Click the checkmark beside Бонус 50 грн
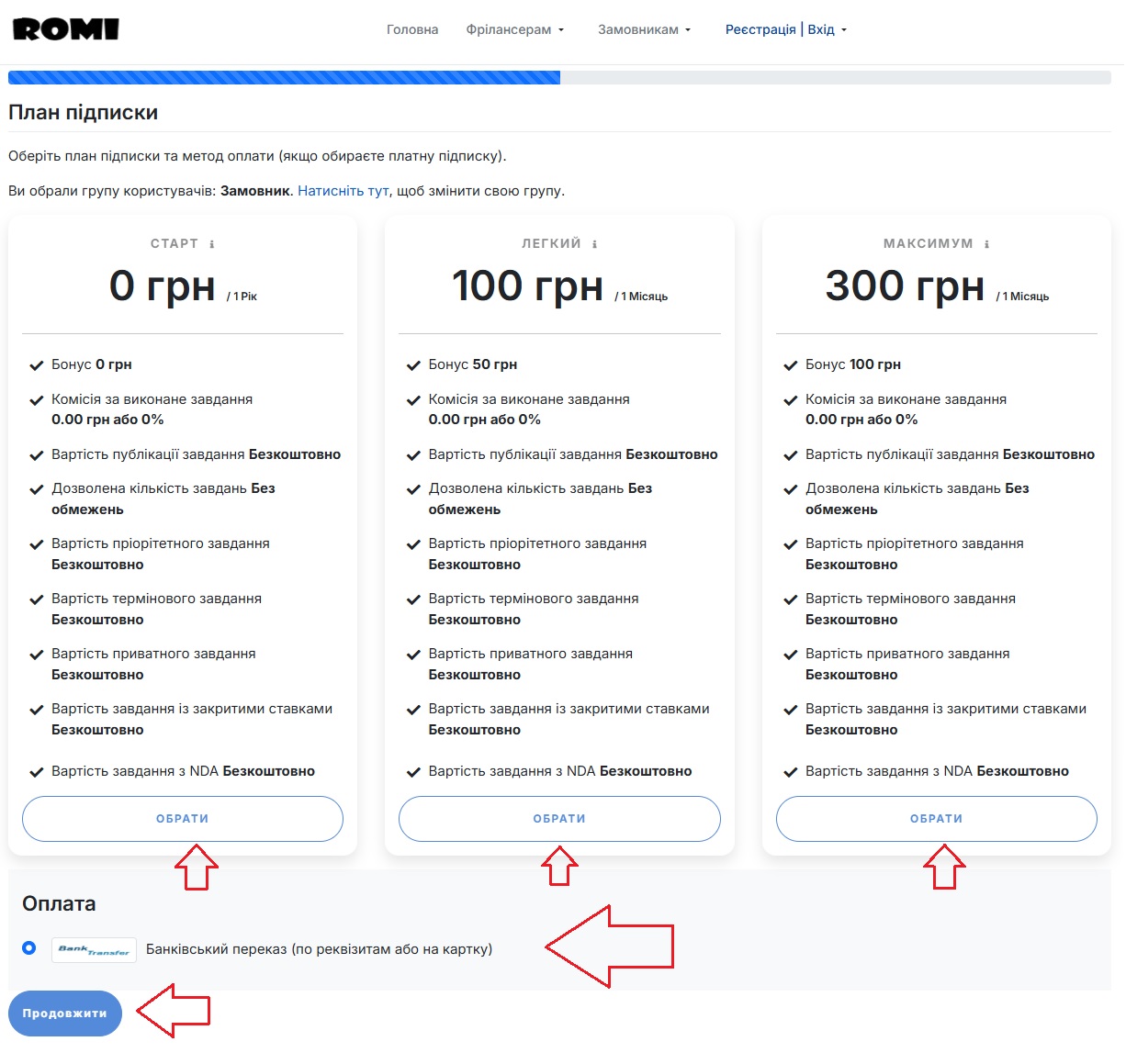This screenshot has height=1064, width=1126. (413, 365)
